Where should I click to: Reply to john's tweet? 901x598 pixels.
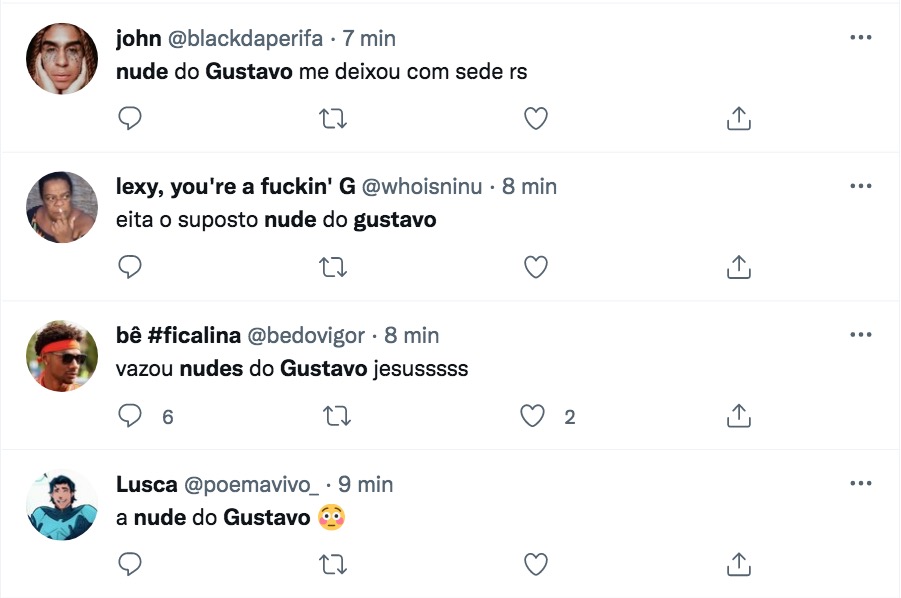click(130, 119)
